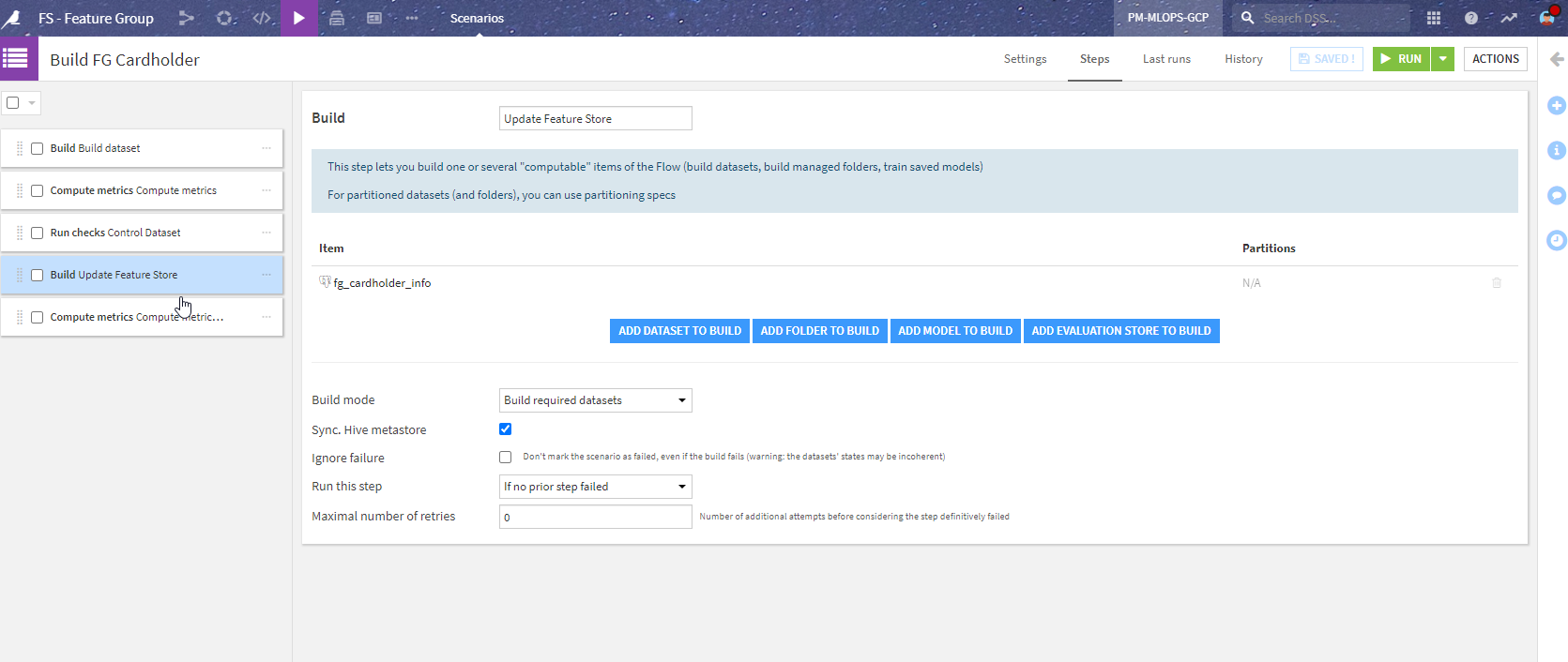Check the Build dataset step checkbox

point(38,148)
